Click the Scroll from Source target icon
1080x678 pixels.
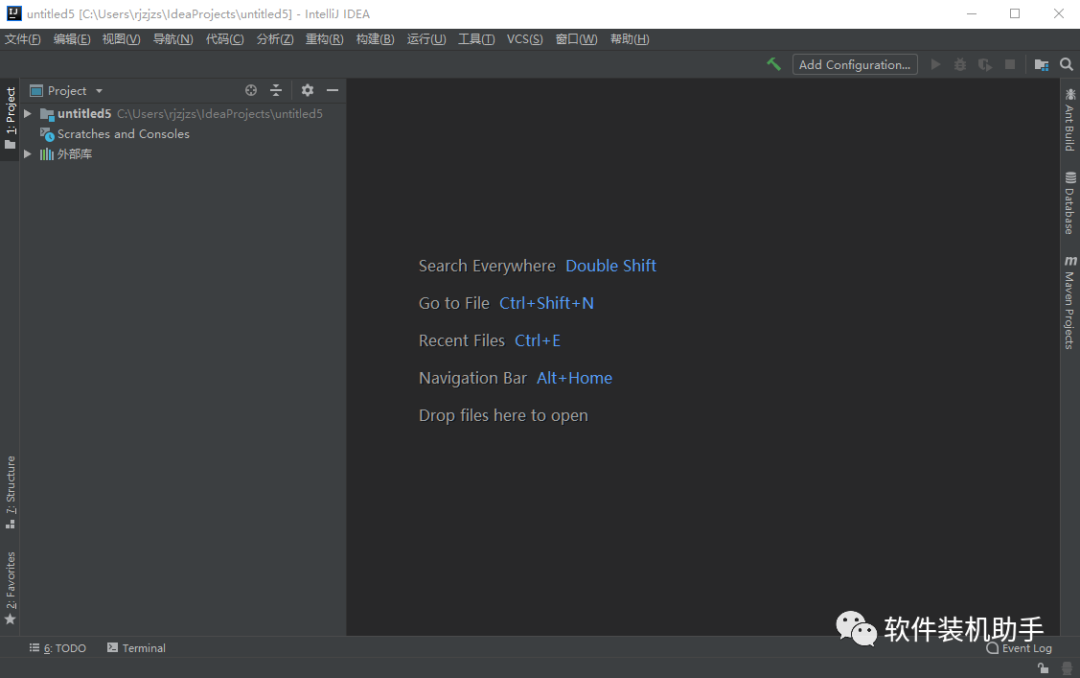251,90
